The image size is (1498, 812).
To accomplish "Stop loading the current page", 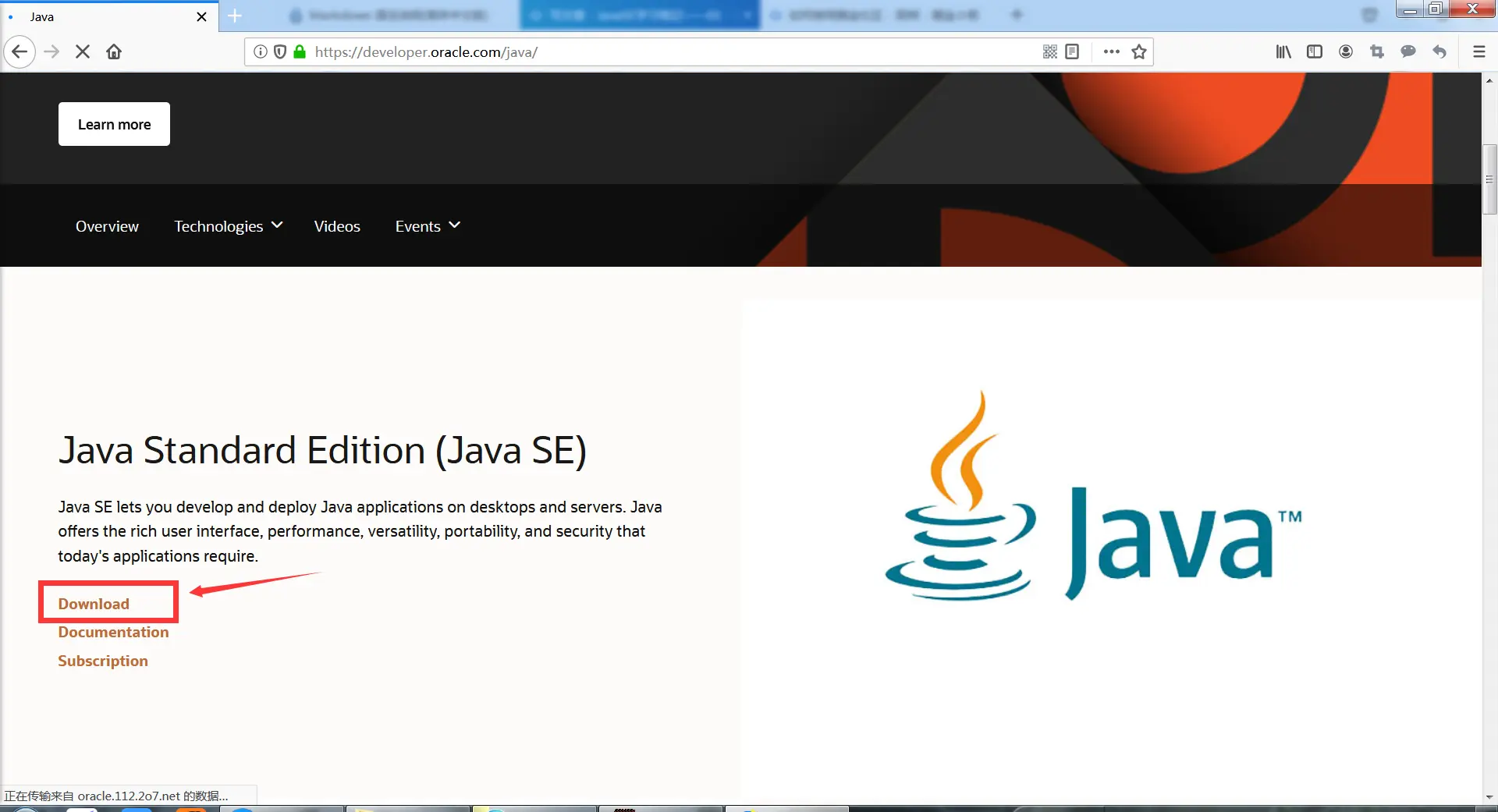I will tap(83, 52).
